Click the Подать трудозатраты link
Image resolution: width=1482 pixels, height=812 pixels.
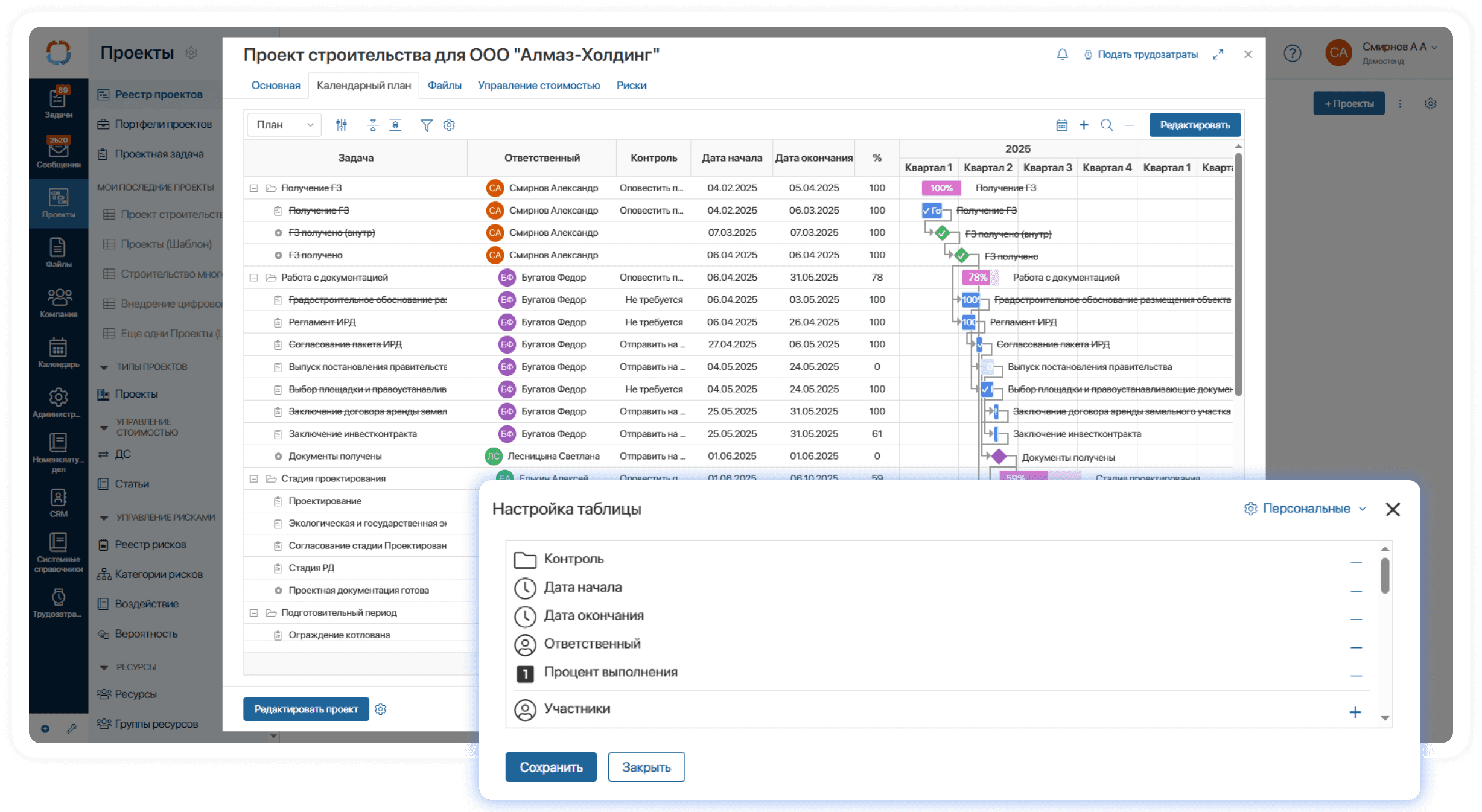point(1146,54)
